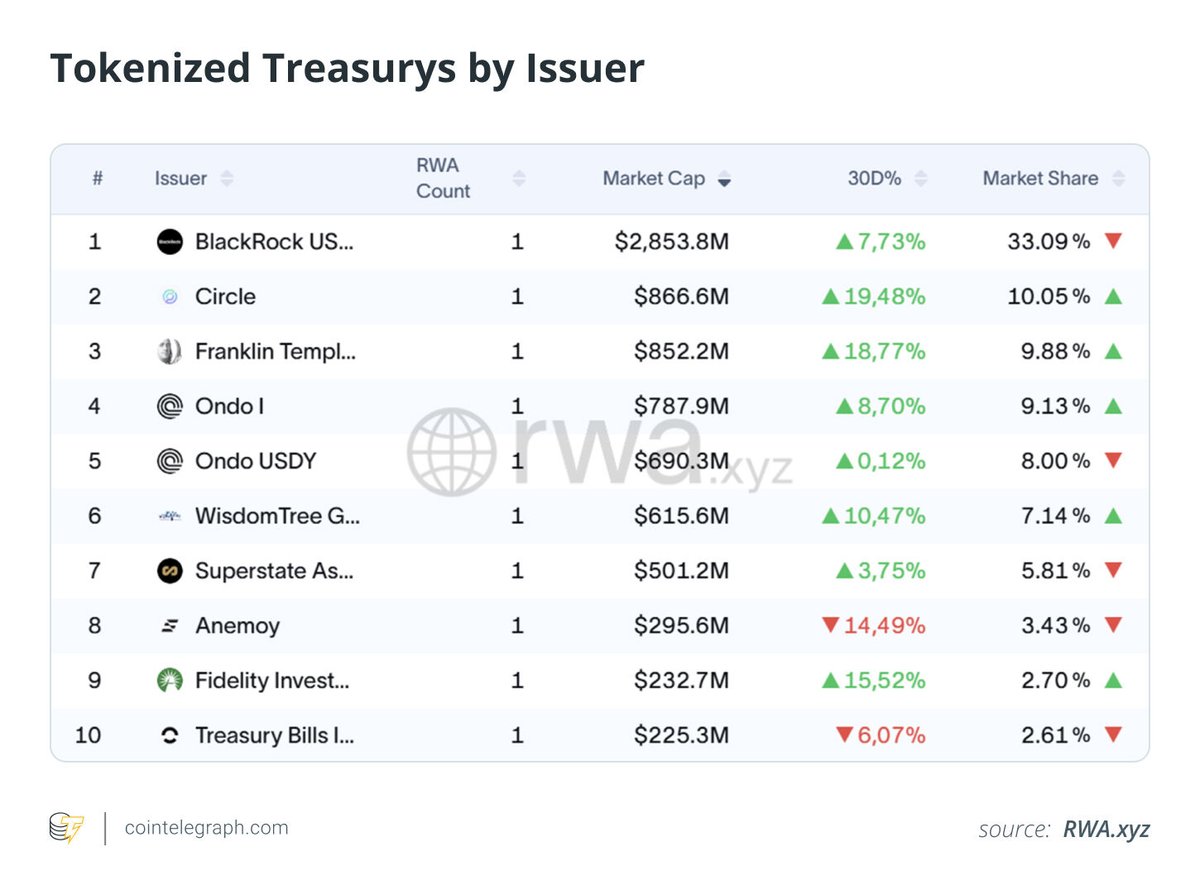Sort by the RWA Count column arrows
This screenshot has width=1200, height=895.
point(518,179)
